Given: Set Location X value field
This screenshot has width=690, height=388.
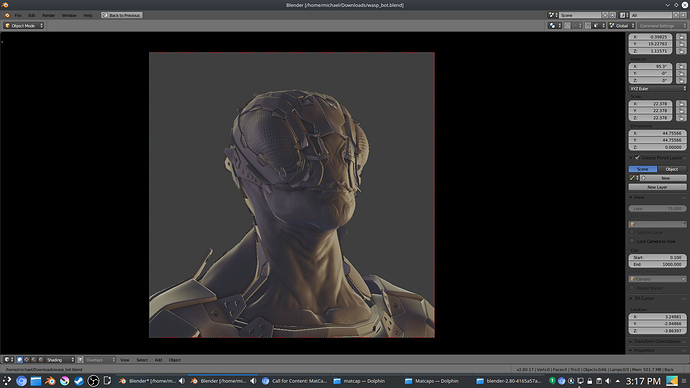Looking at the screenshot, I should click(x=650, y=37).
